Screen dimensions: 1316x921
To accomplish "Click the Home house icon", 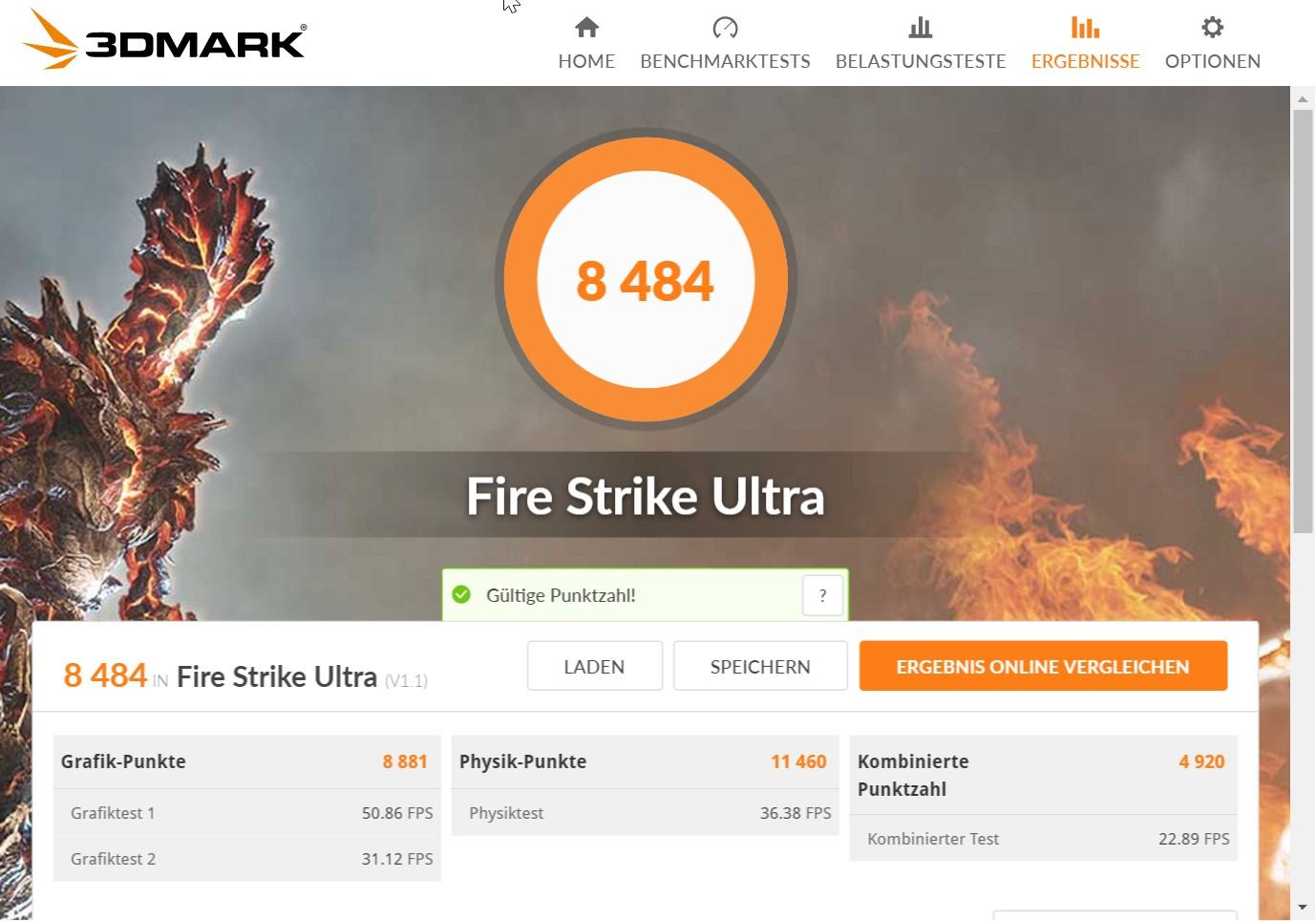I will (x=586, y=27).
